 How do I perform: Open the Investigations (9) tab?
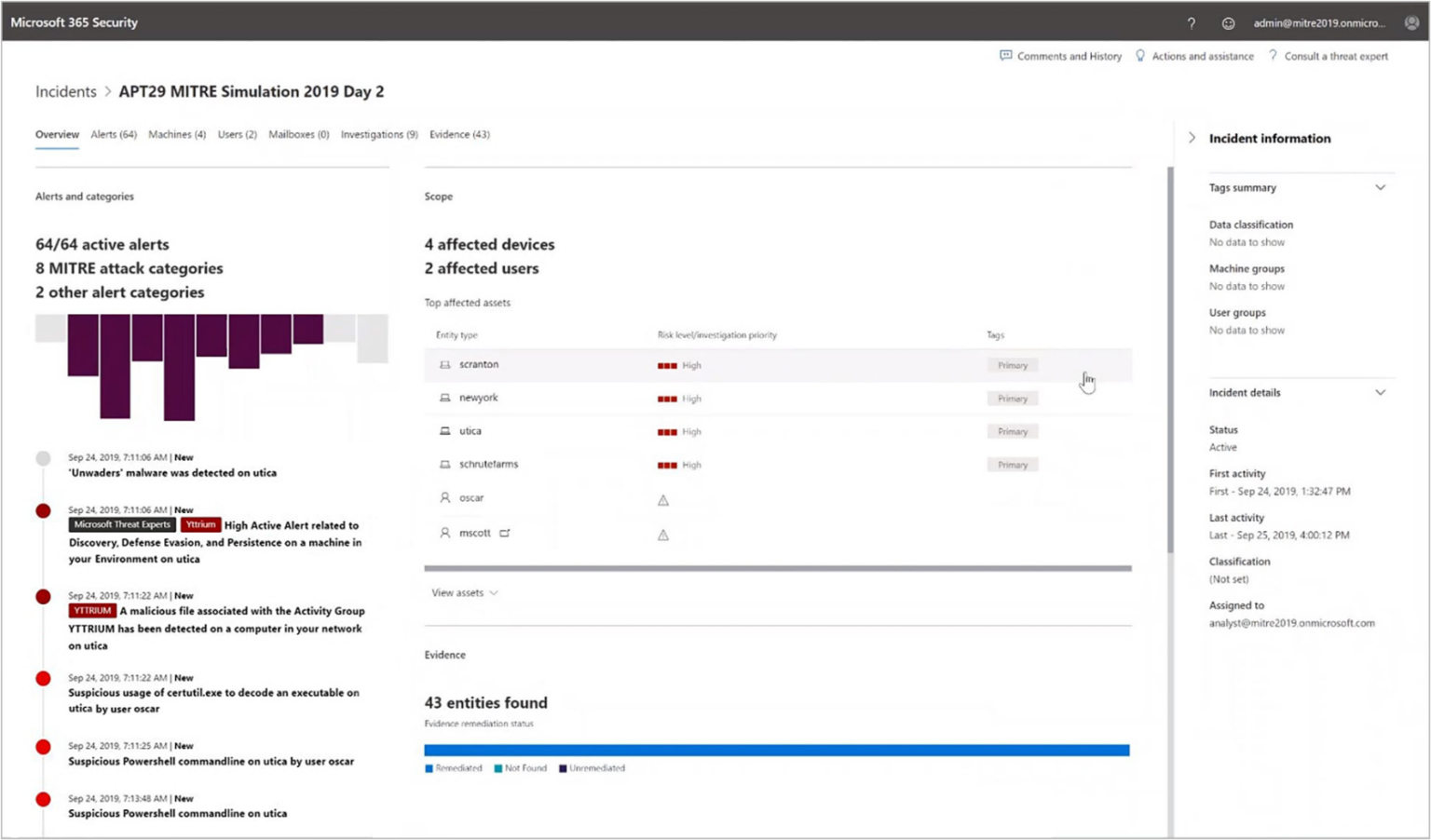[379, 134]
